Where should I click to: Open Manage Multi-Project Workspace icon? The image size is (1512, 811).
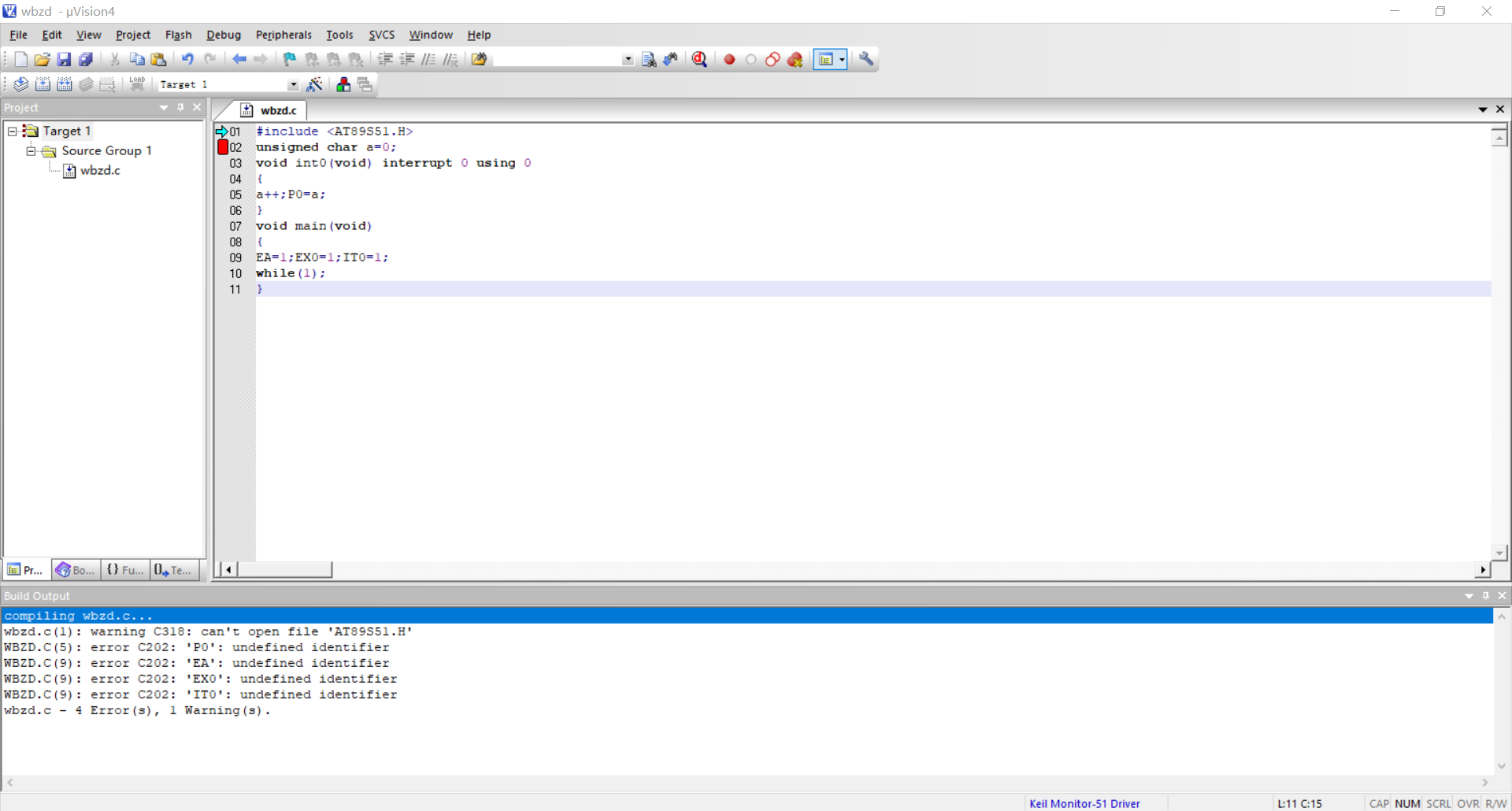[365, 84]
